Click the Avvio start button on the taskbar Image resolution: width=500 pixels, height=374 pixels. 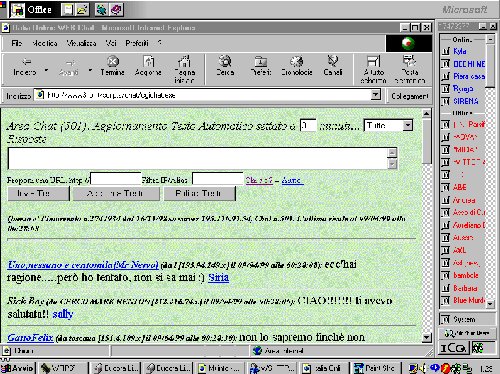(18, 368)
